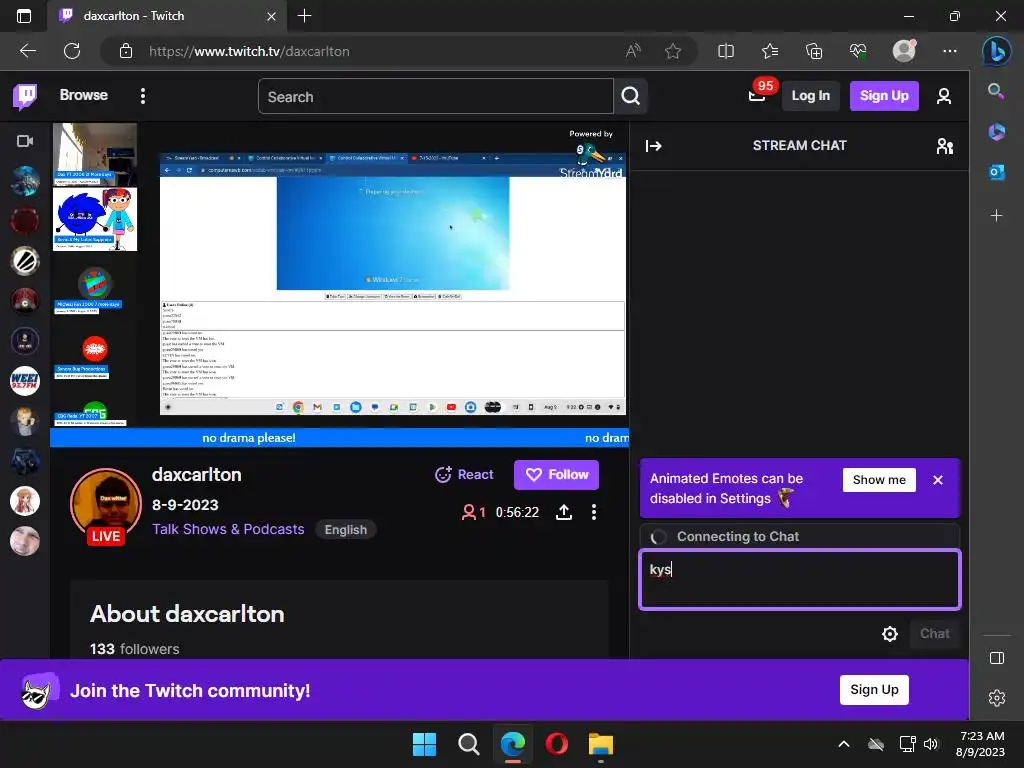
Task: Click the English language tag
Action: (345, 530)
